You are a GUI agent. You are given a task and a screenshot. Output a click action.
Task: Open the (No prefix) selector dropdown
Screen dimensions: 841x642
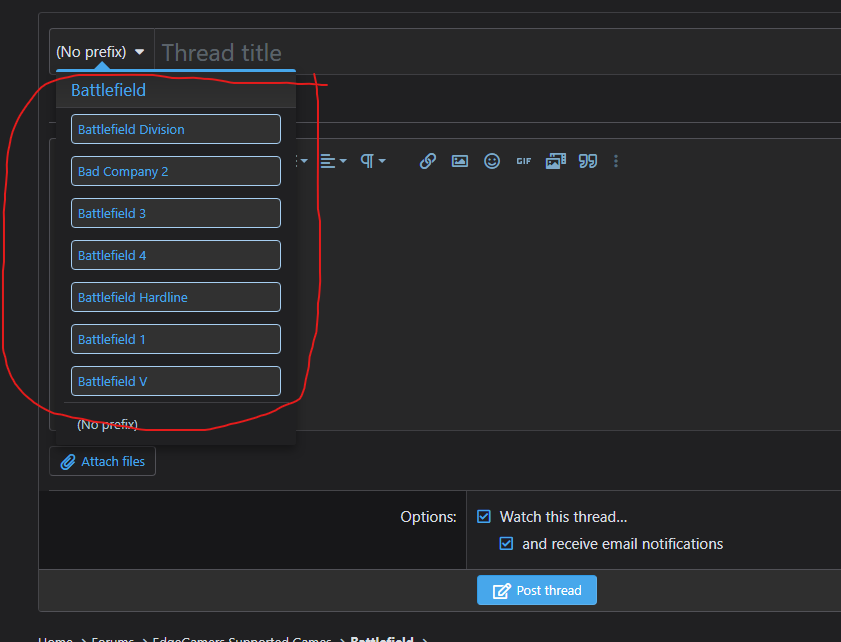[x=101, y=51]
